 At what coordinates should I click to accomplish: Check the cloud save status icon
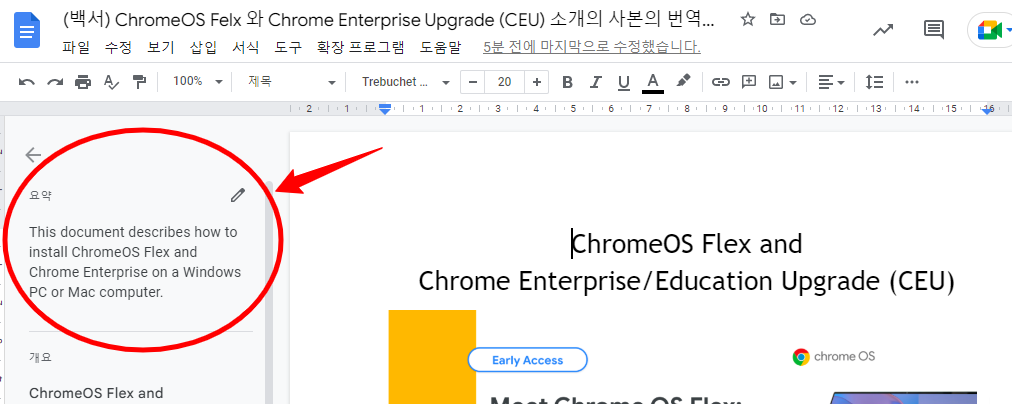[x=808, y=19]
